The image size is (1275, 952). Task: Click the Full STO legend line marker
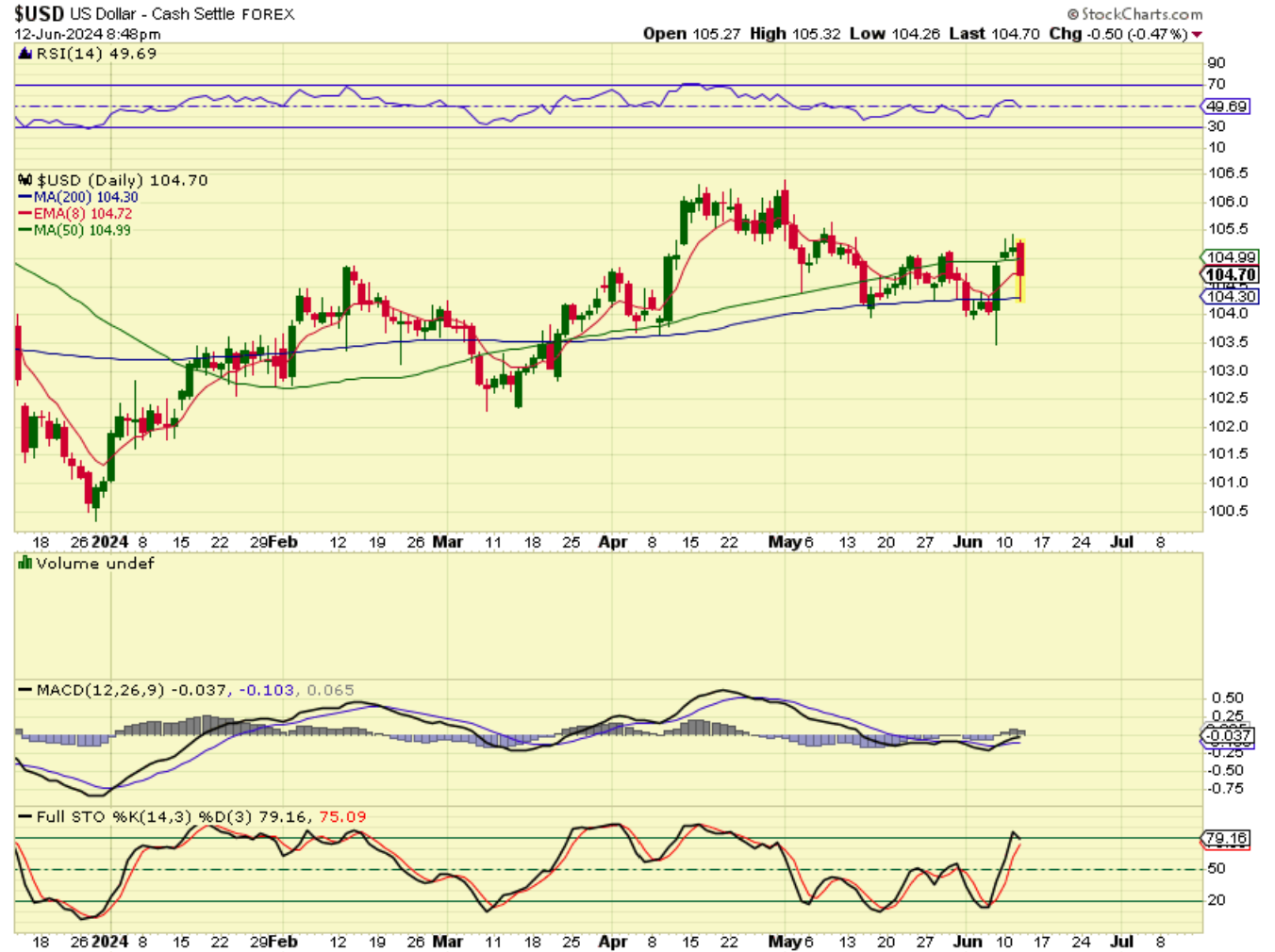click(x=25, y=817)
